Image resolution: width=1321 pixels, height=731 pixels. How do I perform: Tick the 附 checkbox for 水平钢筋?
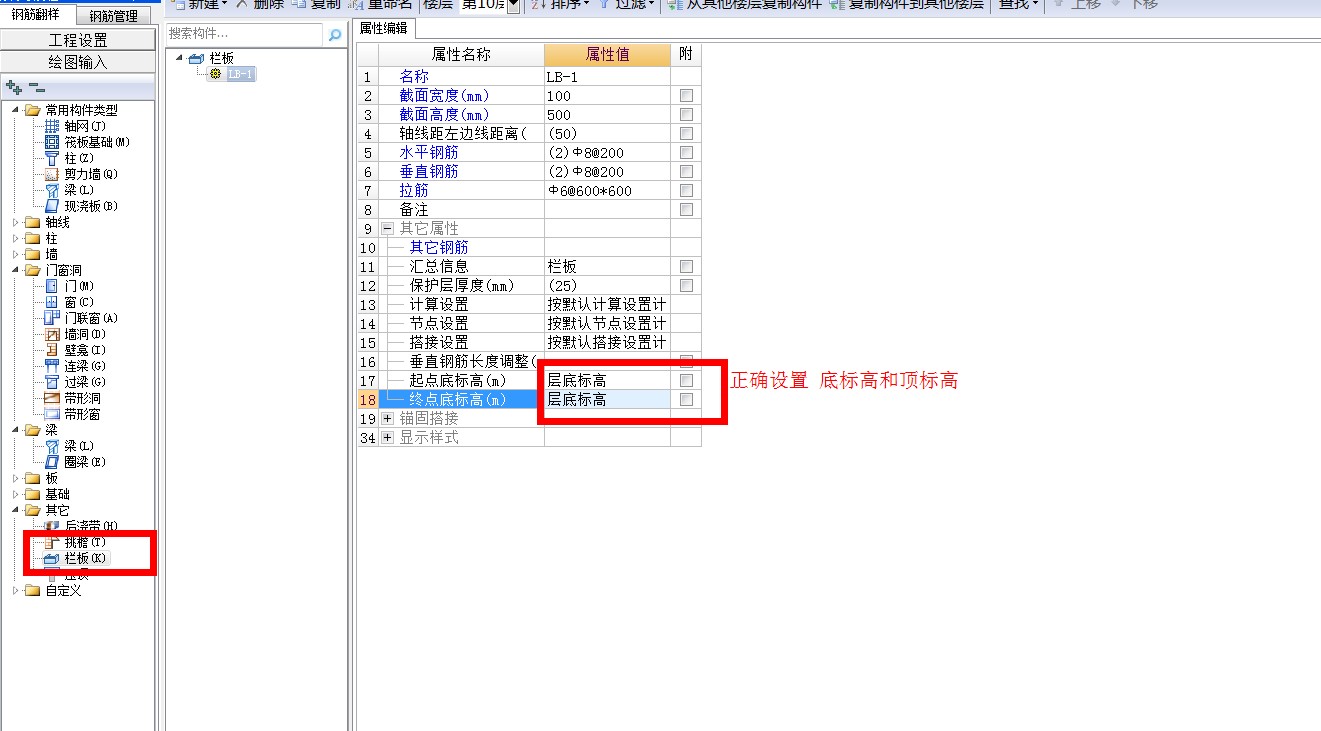(686, 153)
